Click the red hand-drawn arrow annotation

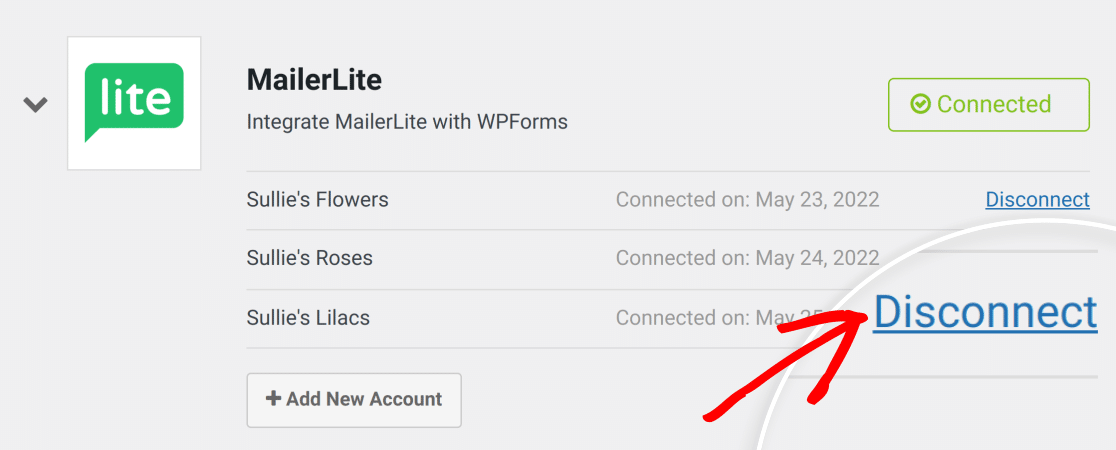pyautogui.click(x=785, y=363)
